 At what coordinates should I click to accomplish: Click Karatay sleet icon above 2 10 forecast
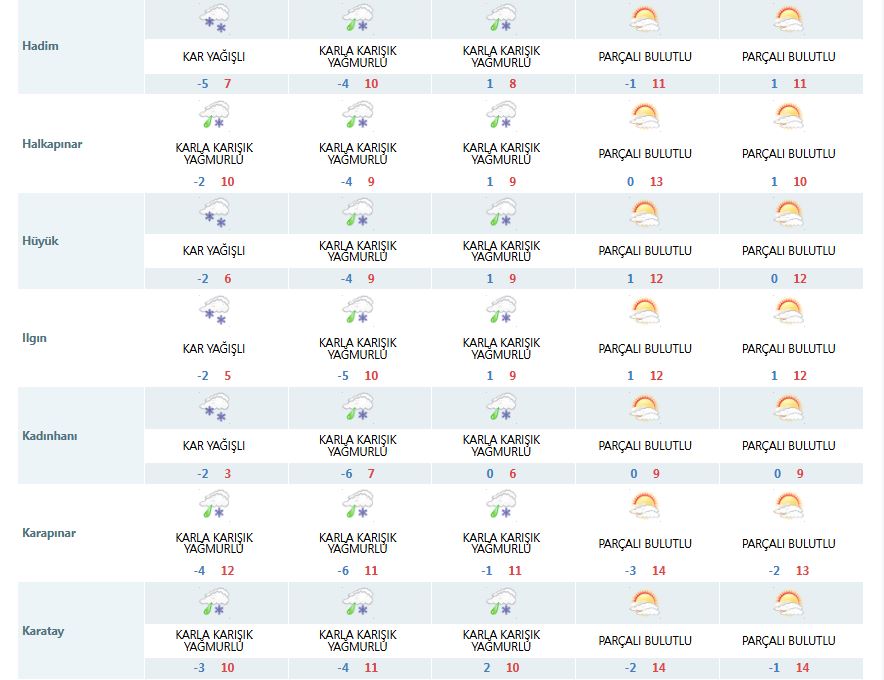pyautogui.click(x=502, y=602)
